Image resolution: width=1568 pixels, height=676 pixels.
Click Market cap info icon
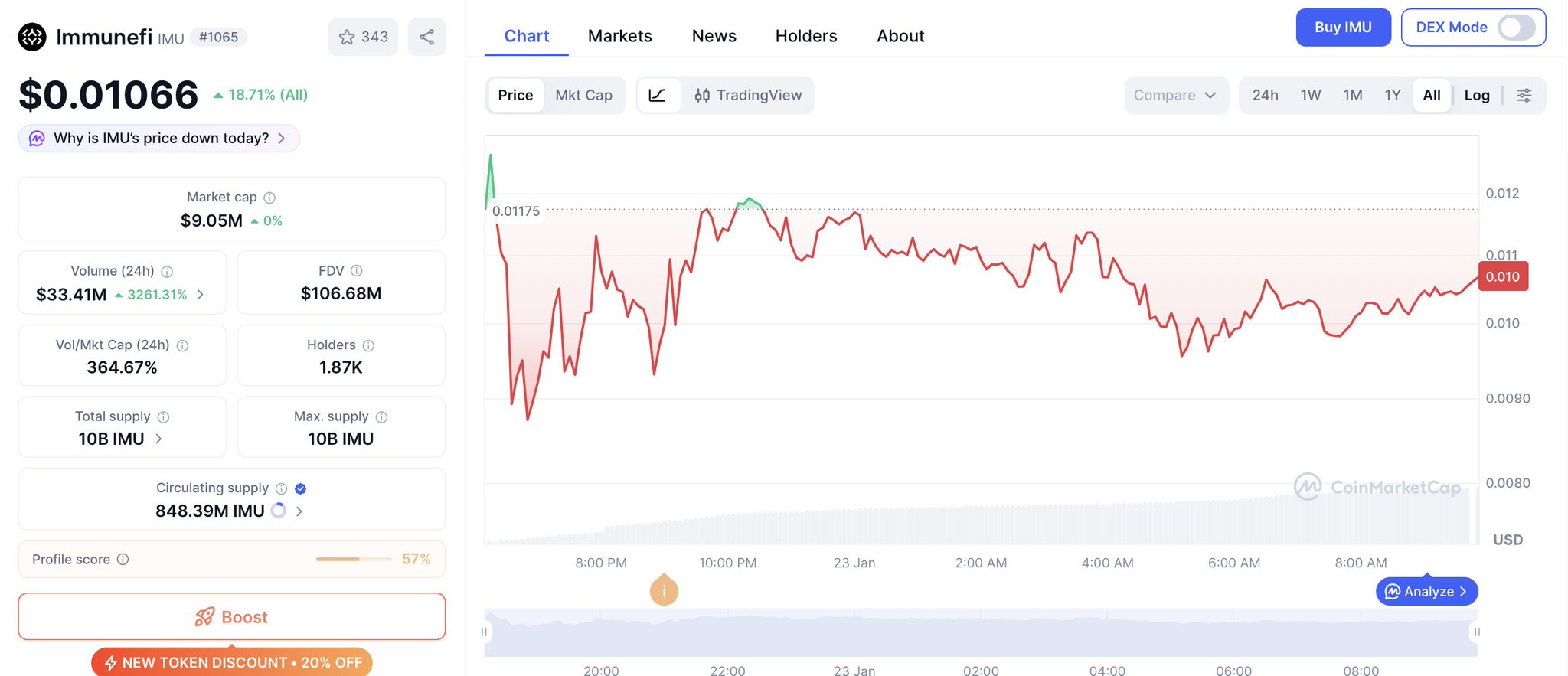[x=269, y=198]
